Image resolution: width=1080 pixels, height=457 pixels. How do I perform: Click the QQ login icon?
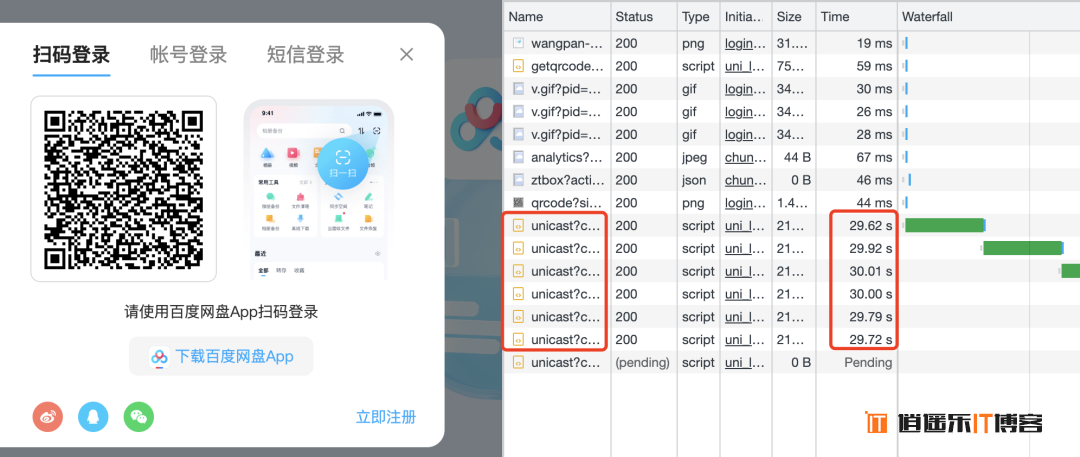[x=93, y=417]
